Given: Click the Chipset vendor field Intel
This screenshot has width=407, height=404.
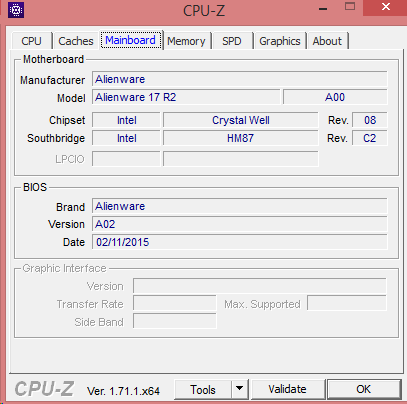Looking at the screenshot, I should (126, 120).
